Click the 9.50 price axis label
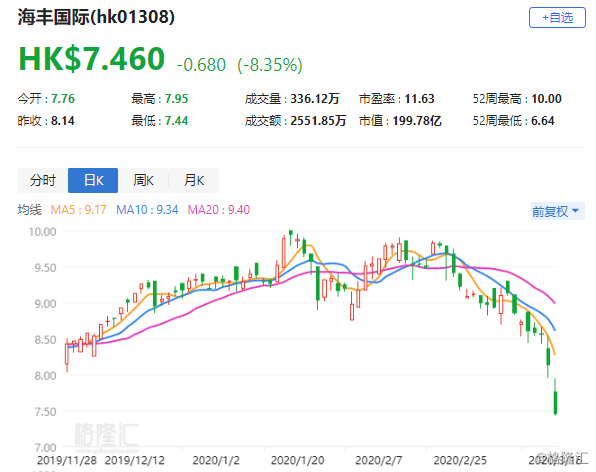 tap(45, 268)
